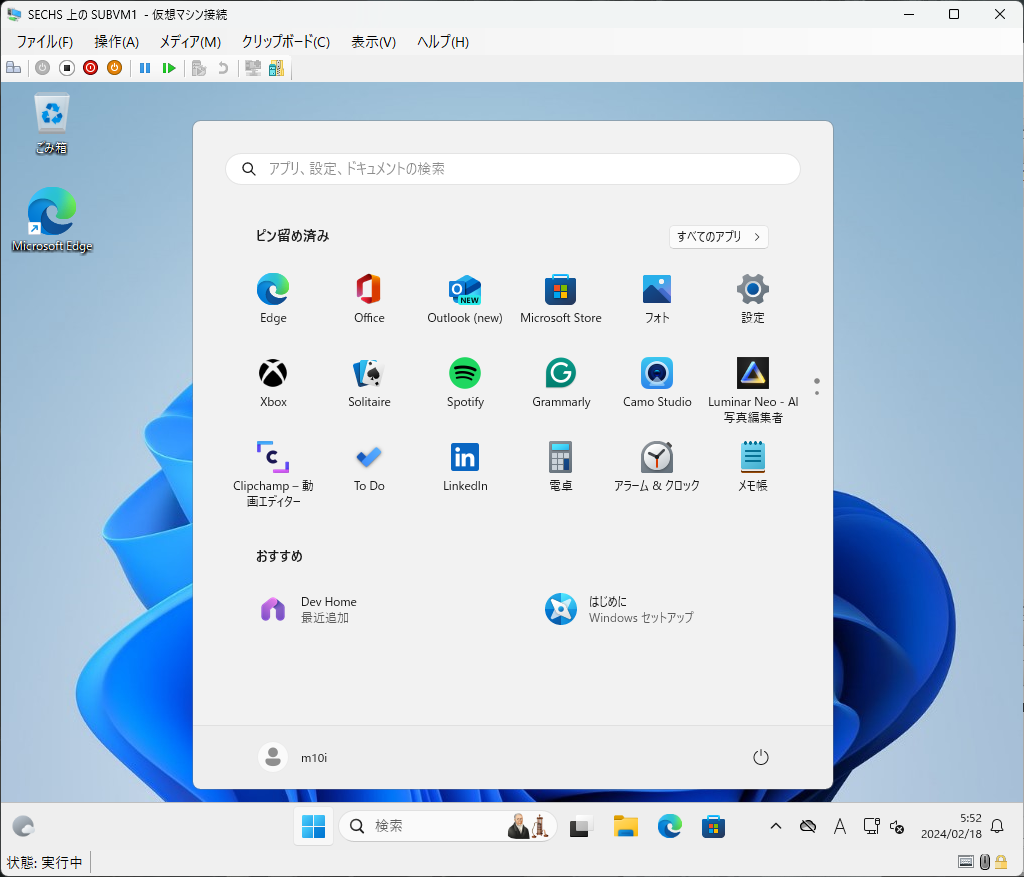Click the green Reset icon in the toolbar
Image resolution: width=1024 pixels, height=877 pixels.
coord(169,68)
